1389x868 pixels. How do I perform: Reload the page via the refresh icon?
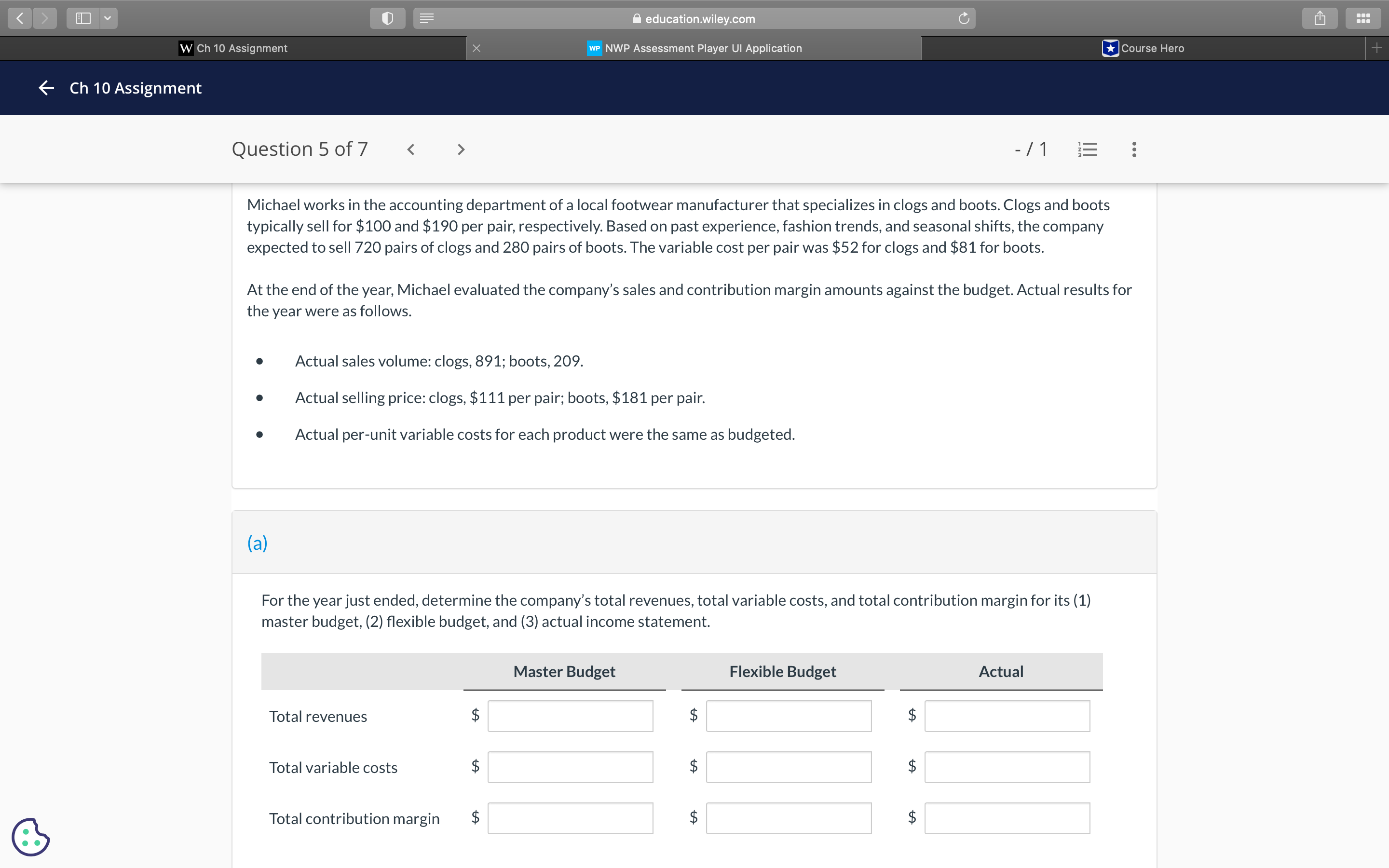[963, 18]
